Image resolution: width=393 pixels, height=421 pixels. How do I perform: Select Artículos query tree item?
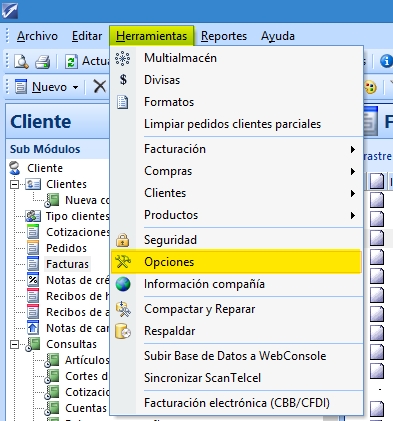coord(87,360)
